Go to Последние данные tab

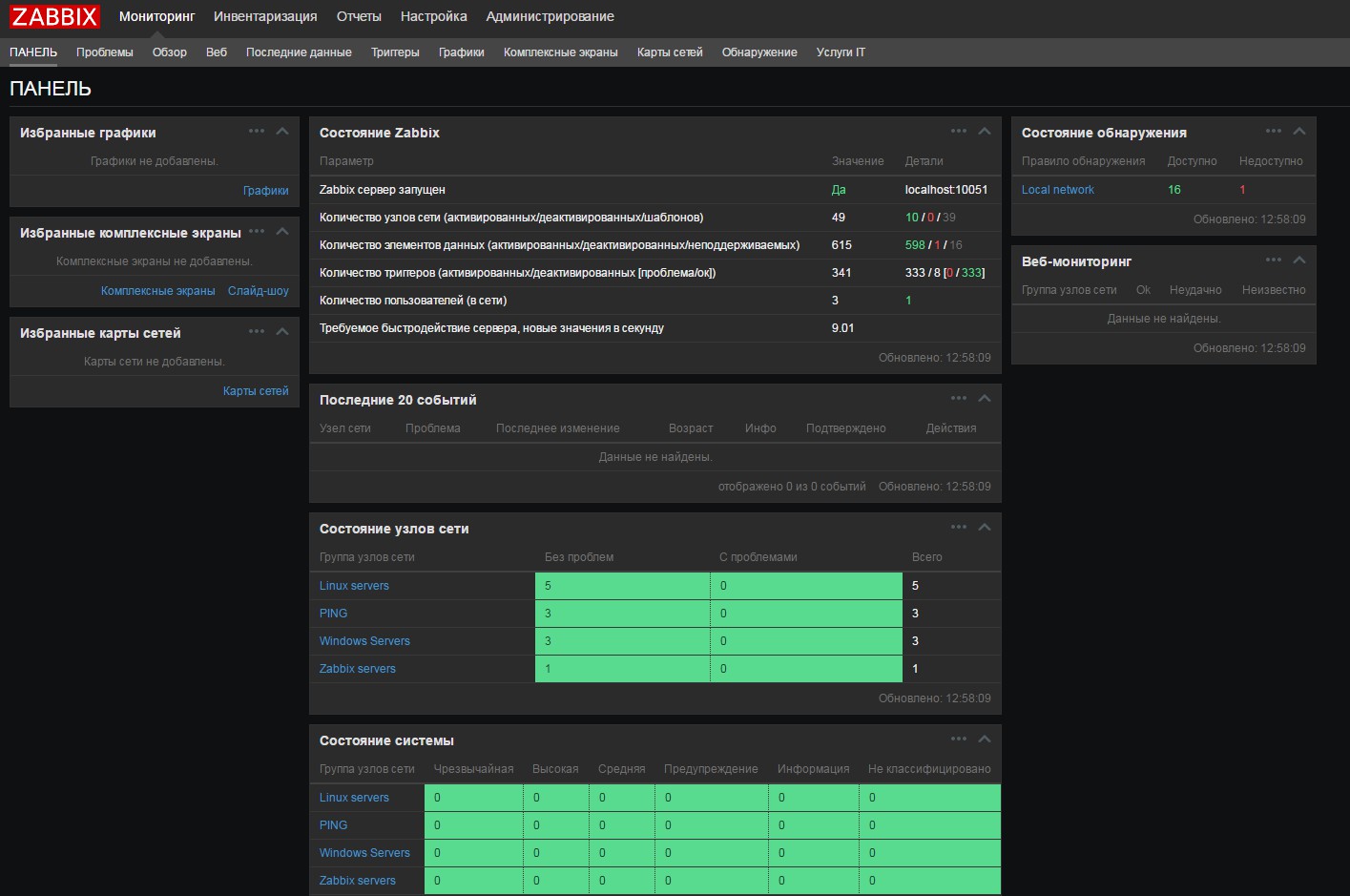point(299,52)
